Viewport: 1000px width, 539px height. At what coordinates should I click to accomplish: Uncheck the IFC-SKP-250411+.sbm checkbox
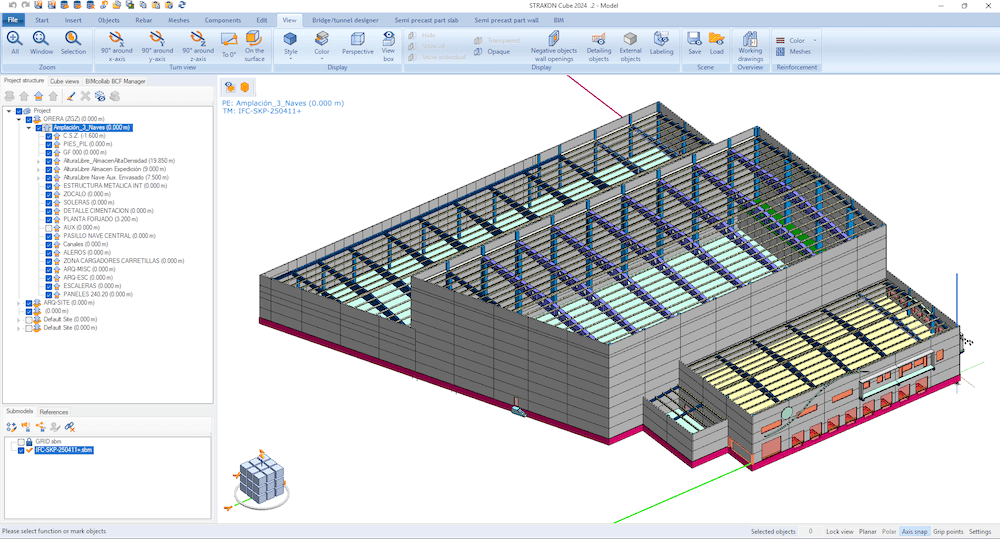point(21,450)
